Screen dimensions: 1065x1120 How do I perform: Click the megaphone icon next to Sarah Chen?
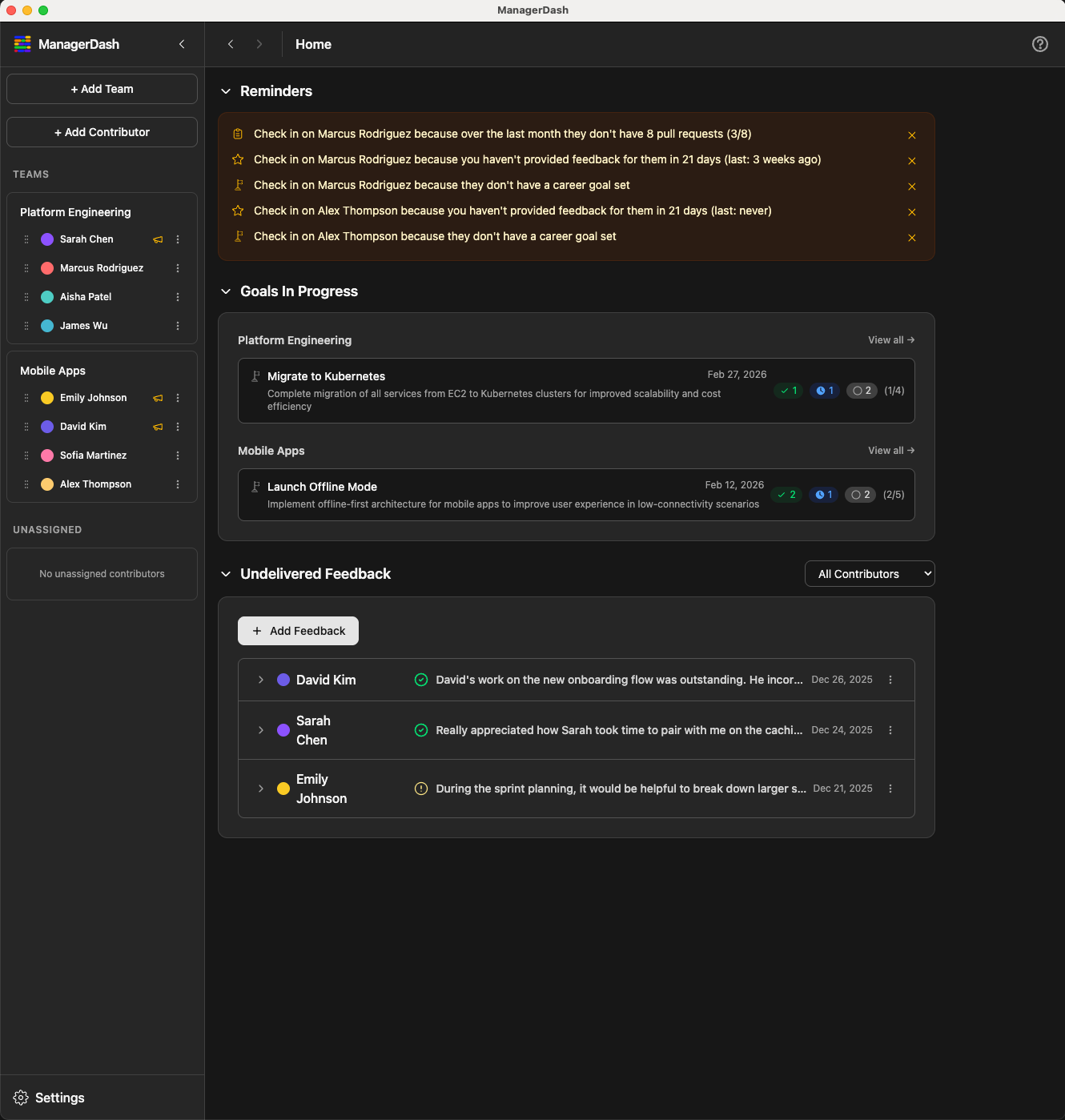click(157, 239)
